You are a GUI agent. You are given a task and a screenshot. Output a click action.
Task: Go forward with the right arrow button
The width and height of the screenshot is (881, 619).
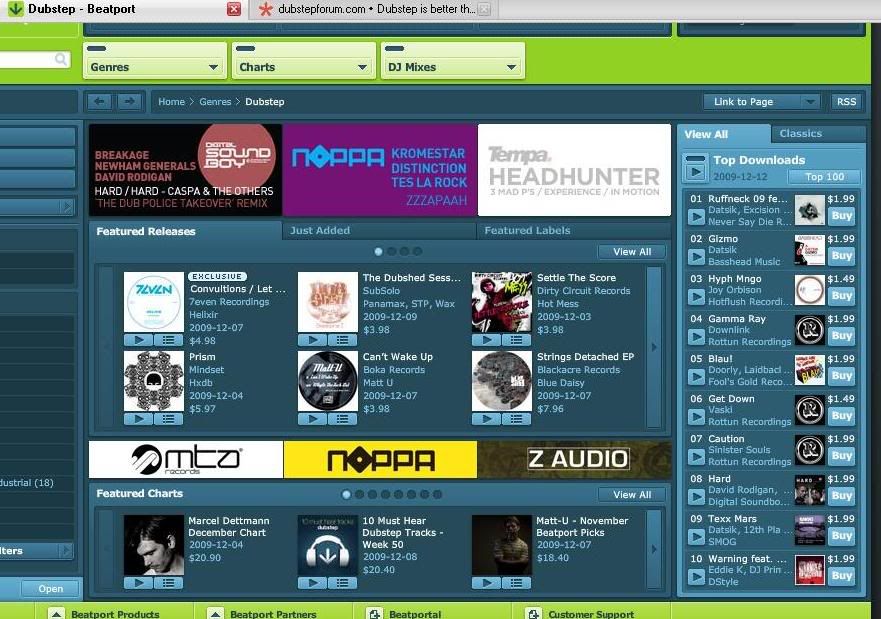(x=130, y=102)
